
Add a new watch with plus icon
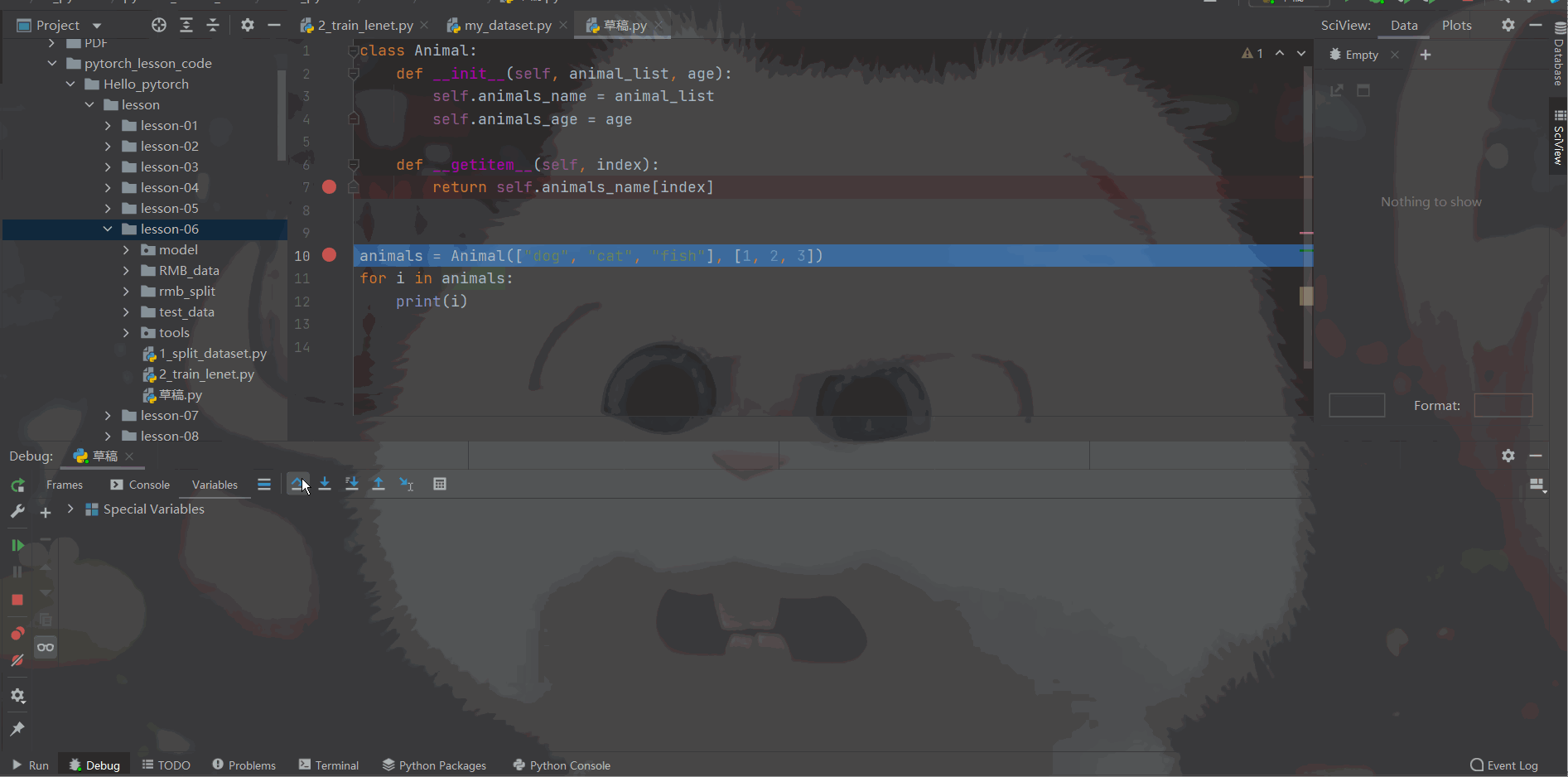[46, 513]
